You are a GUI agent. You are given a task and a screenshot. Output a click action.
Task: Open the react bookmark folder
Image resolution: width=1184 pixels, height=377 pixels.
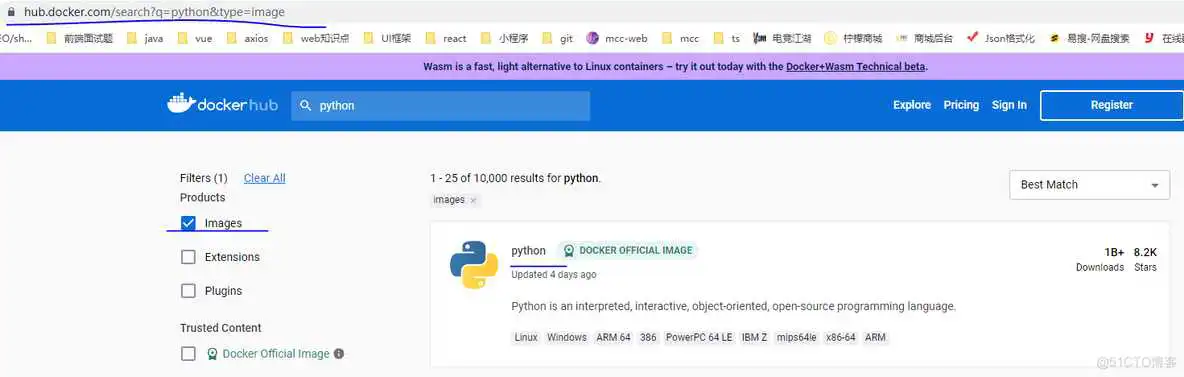tap(446, 39)
